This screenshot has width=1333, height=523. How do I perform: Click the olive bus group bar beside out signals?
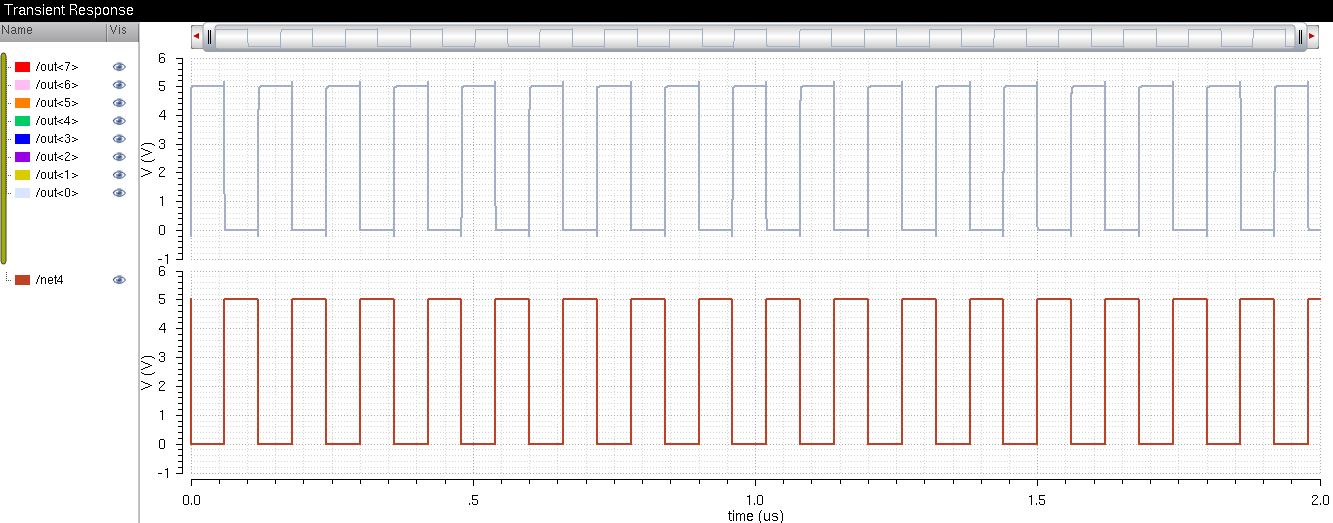pos(4,159)
